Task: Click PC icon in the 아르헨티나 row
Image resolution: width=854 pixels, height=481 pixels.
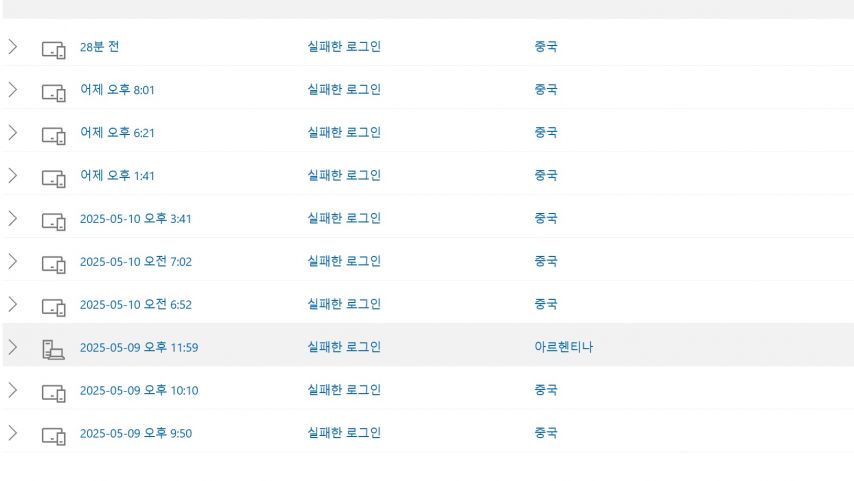Action: tap(53, 350)
